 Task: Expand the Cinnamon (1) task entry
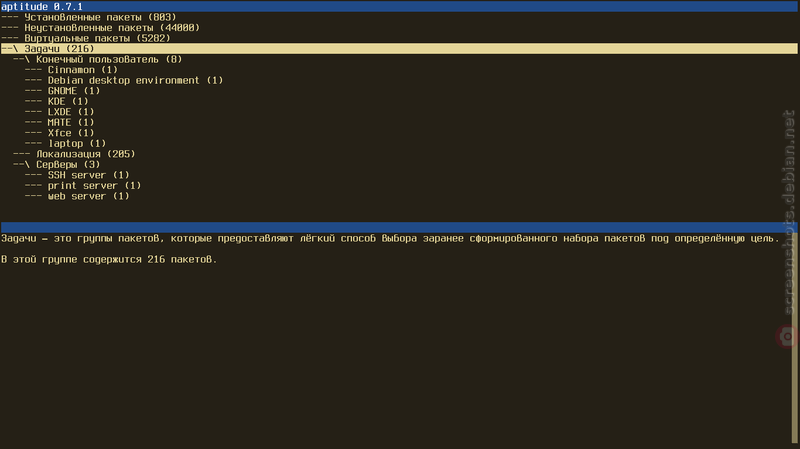(x=71, y=70)
